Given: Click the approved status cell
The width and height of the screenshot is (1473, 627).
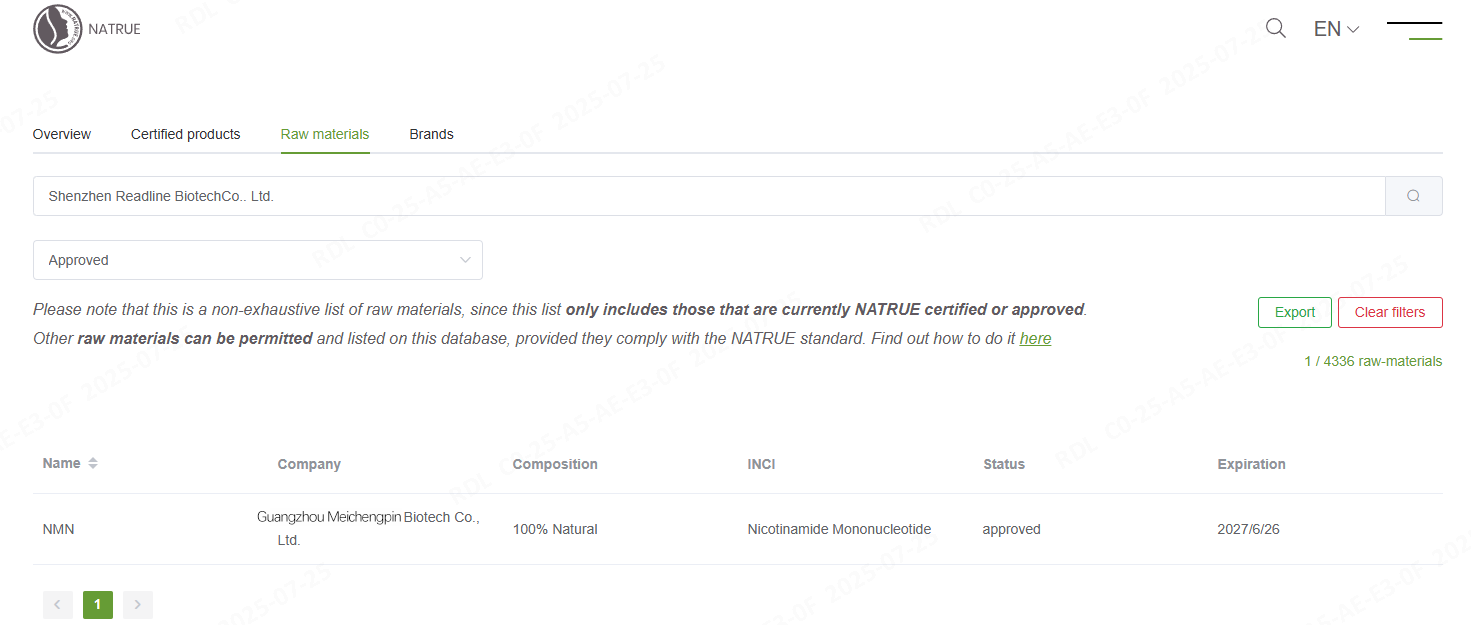Looking at the screenshot, I should coord(1011,529).
